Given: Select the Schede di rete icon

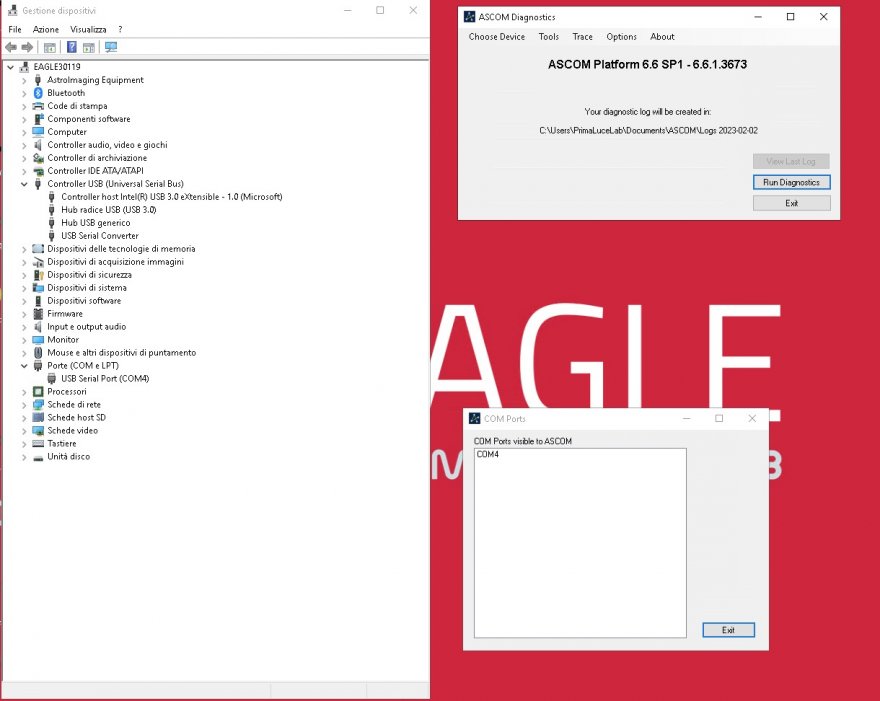Looking at the screenshot, I should 38,404.
